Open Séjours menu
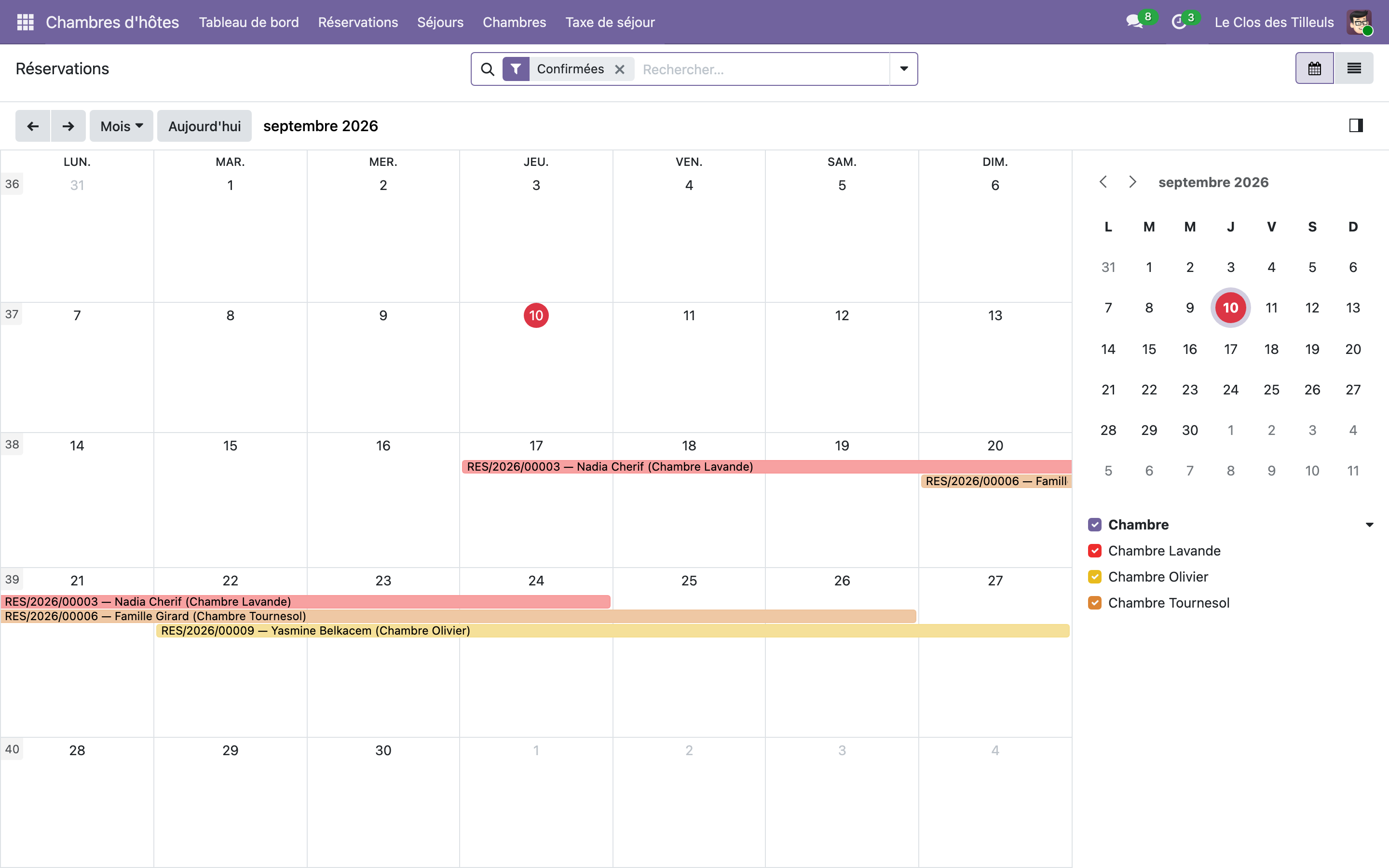 pos(440,22)
